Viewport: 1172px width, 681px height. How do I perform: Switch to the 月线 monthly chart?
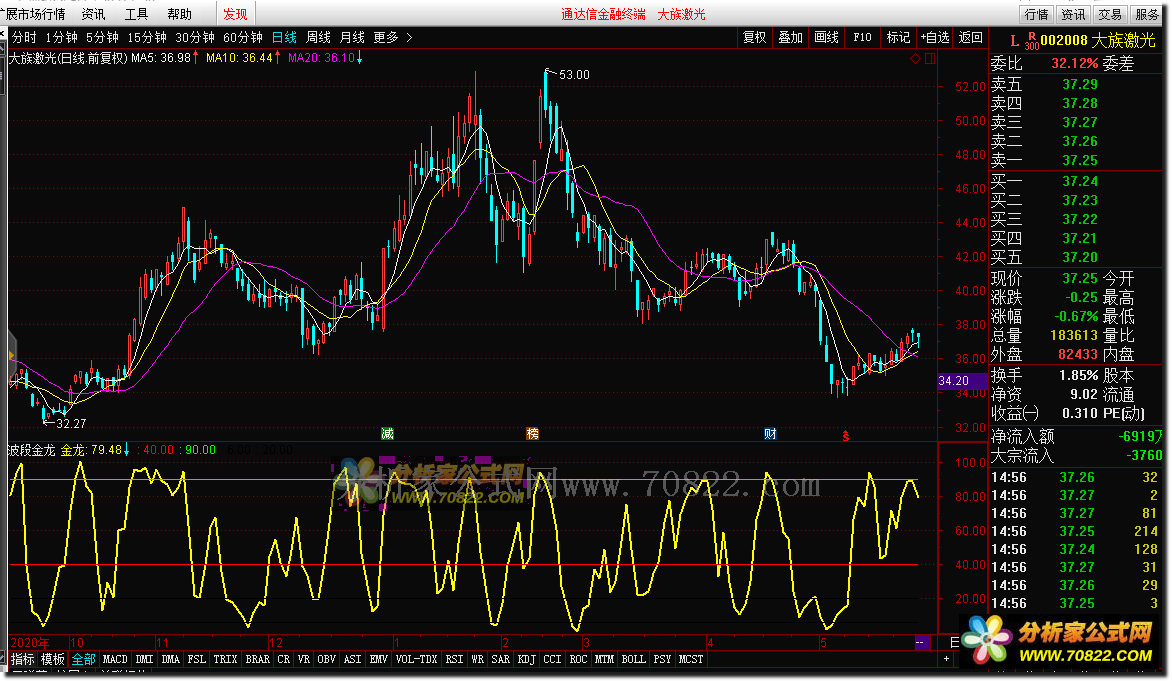tap(352, 37)
